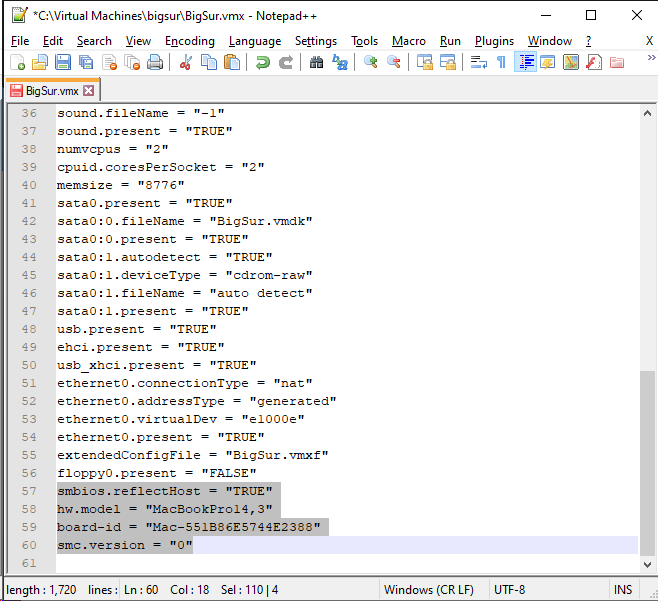The height and width of the screenshot is (601, 658).
Task: Zoom in using the magnifier plus icon
Action: (x=371, y=63)
